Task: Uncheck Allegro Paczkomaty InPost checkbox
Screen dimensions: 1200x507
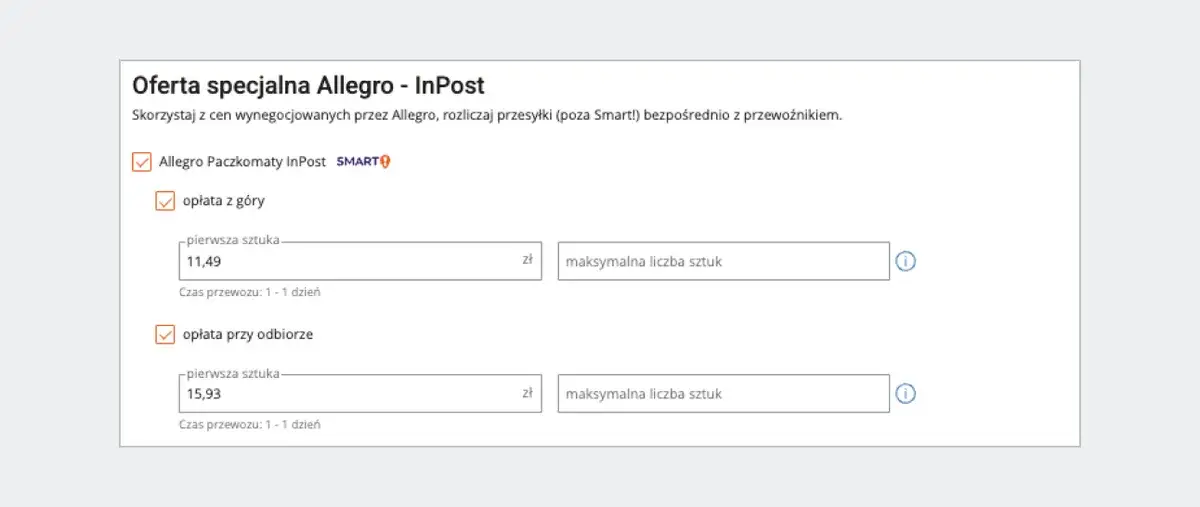Action: click(x=142, y=161)
